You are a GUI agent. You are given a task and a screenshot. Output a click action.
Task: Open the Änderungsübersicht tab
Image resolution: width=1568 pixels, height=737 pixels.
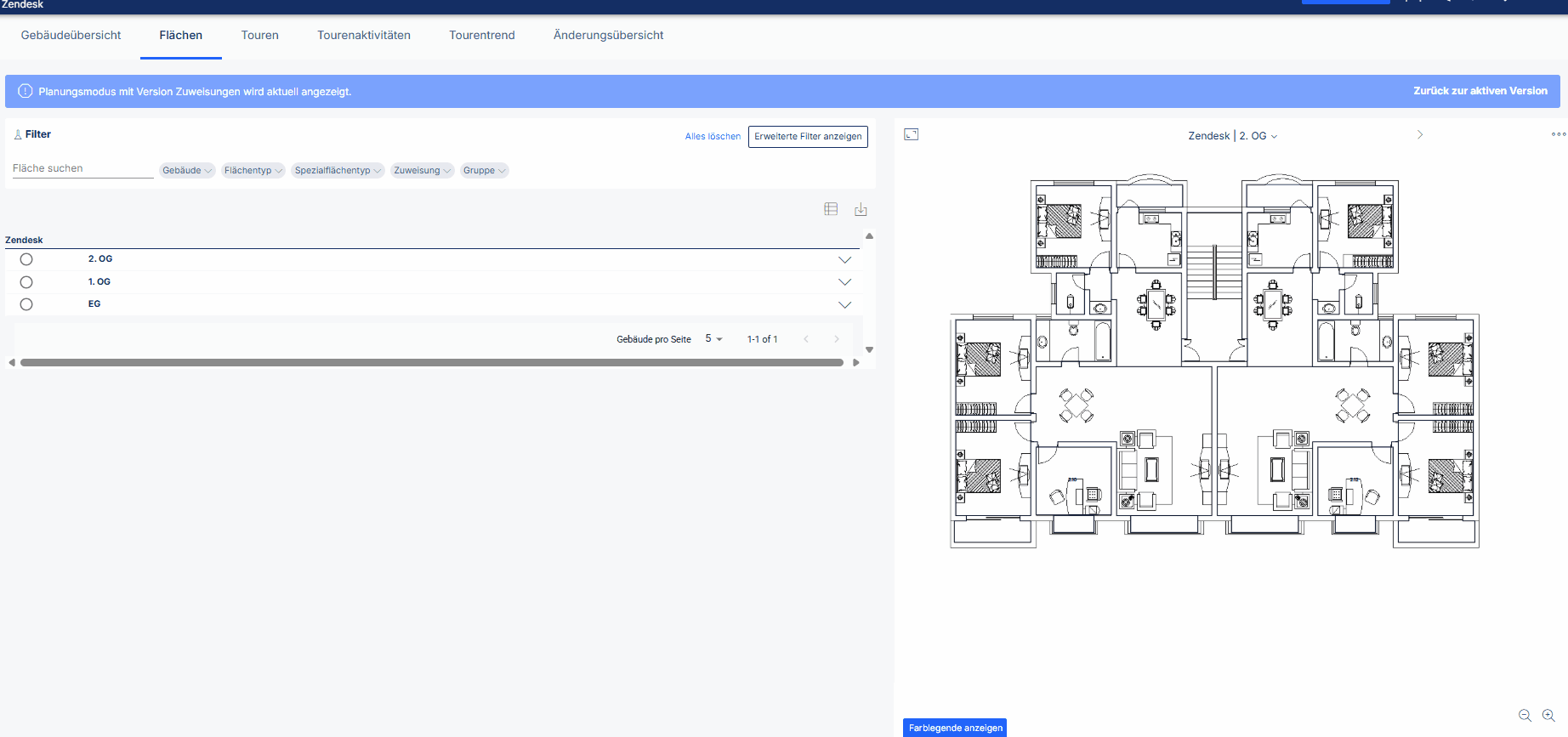coord(609,35)
